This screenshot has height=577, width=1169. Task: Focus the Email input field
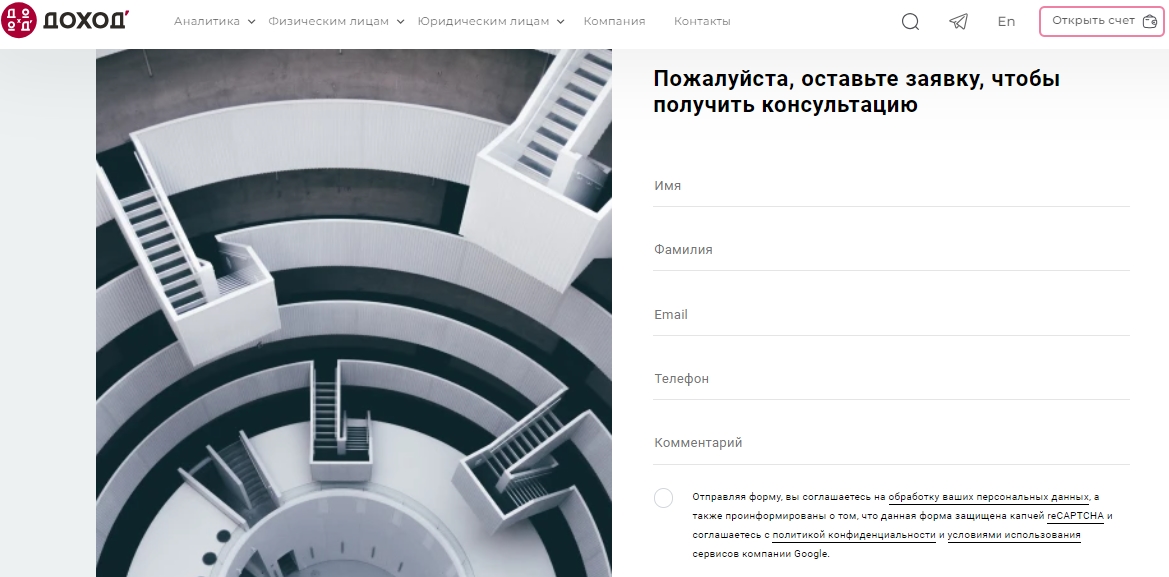(x=892, y=315)
